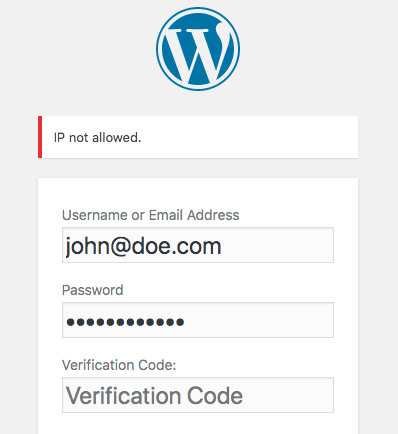Click the "Password" label text
Image resolution: width=398 pixels, height=434 pixels.
(x=93, y=290)
